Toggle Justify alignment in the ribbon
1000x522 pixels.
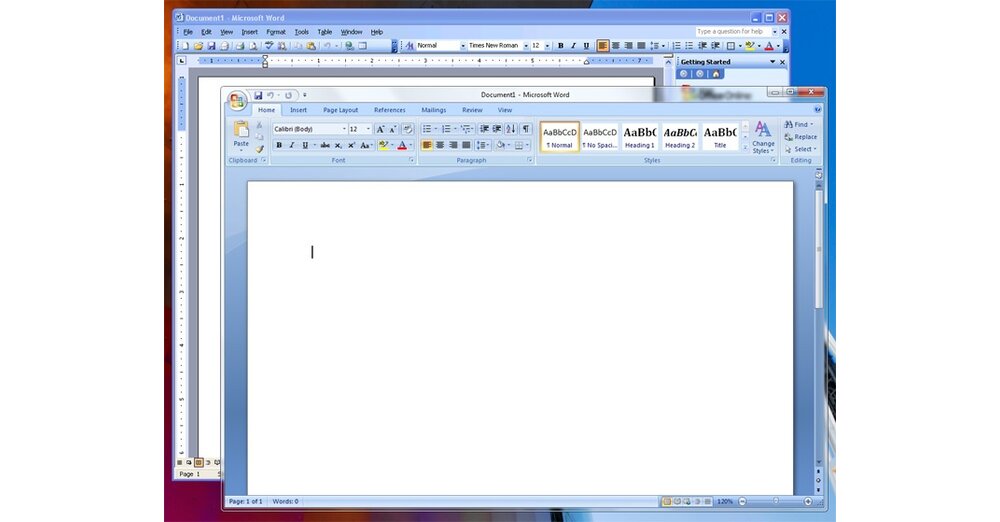point(466,145)
